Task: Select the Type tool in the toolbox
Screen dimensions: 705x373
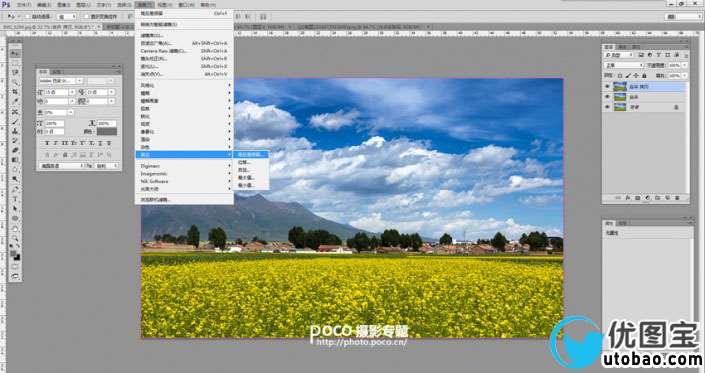Action: coord(15,199)
